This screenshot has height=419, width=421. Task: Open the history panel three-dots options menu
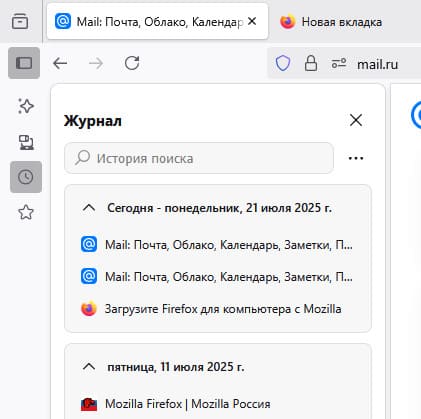(356, 158)
